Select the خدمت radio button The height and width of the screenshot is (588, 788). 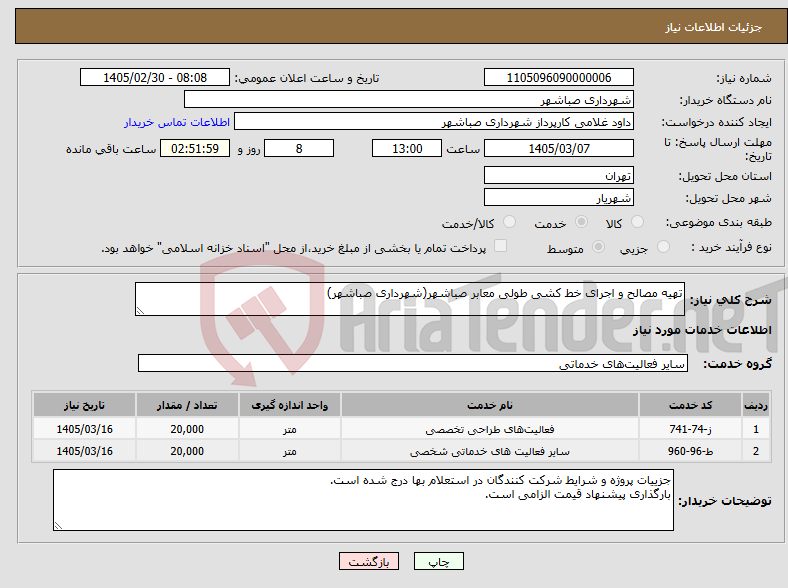(581, 222)
